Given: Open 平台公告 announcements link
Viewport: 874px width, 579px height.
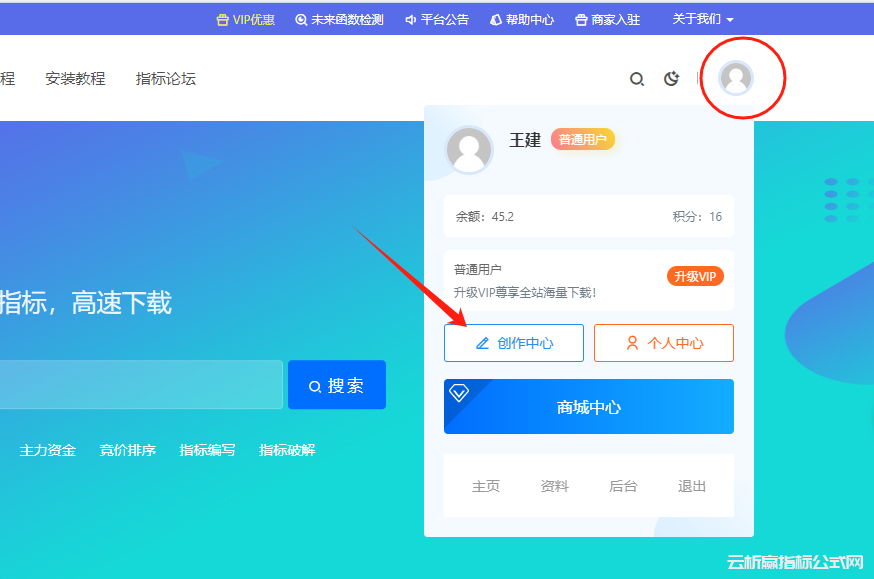Looking at the screenshot, I should click(x=436, y=20).
